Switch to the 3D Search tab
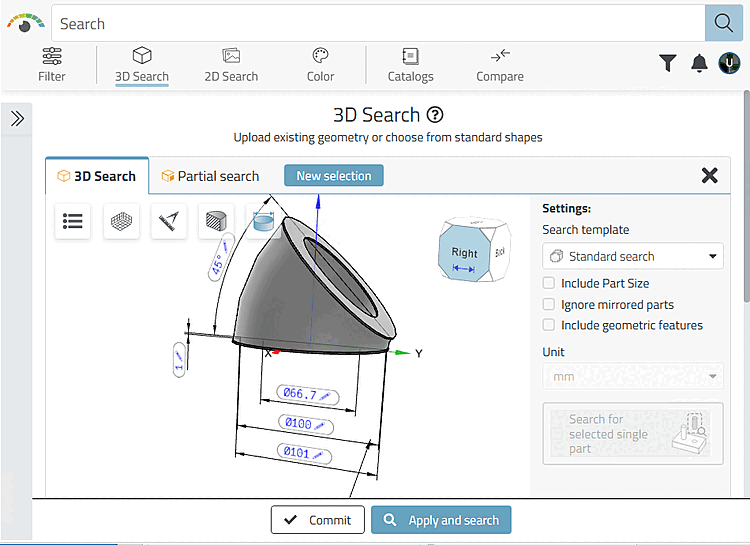The width and height of the screenshot is (750, 545). pos(97,176)
